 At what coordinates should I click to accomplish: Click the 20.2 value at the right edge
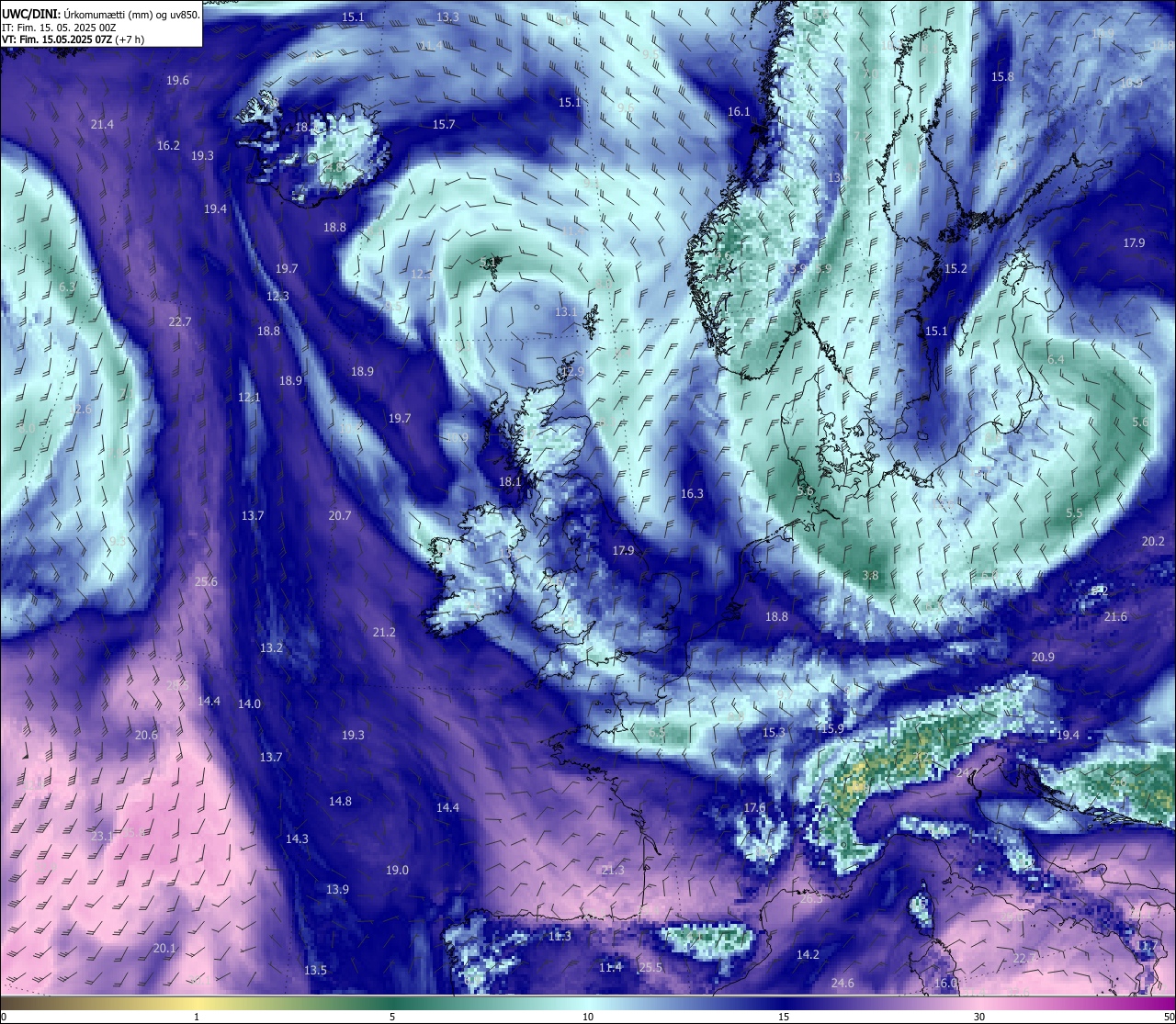[1153, 542]
